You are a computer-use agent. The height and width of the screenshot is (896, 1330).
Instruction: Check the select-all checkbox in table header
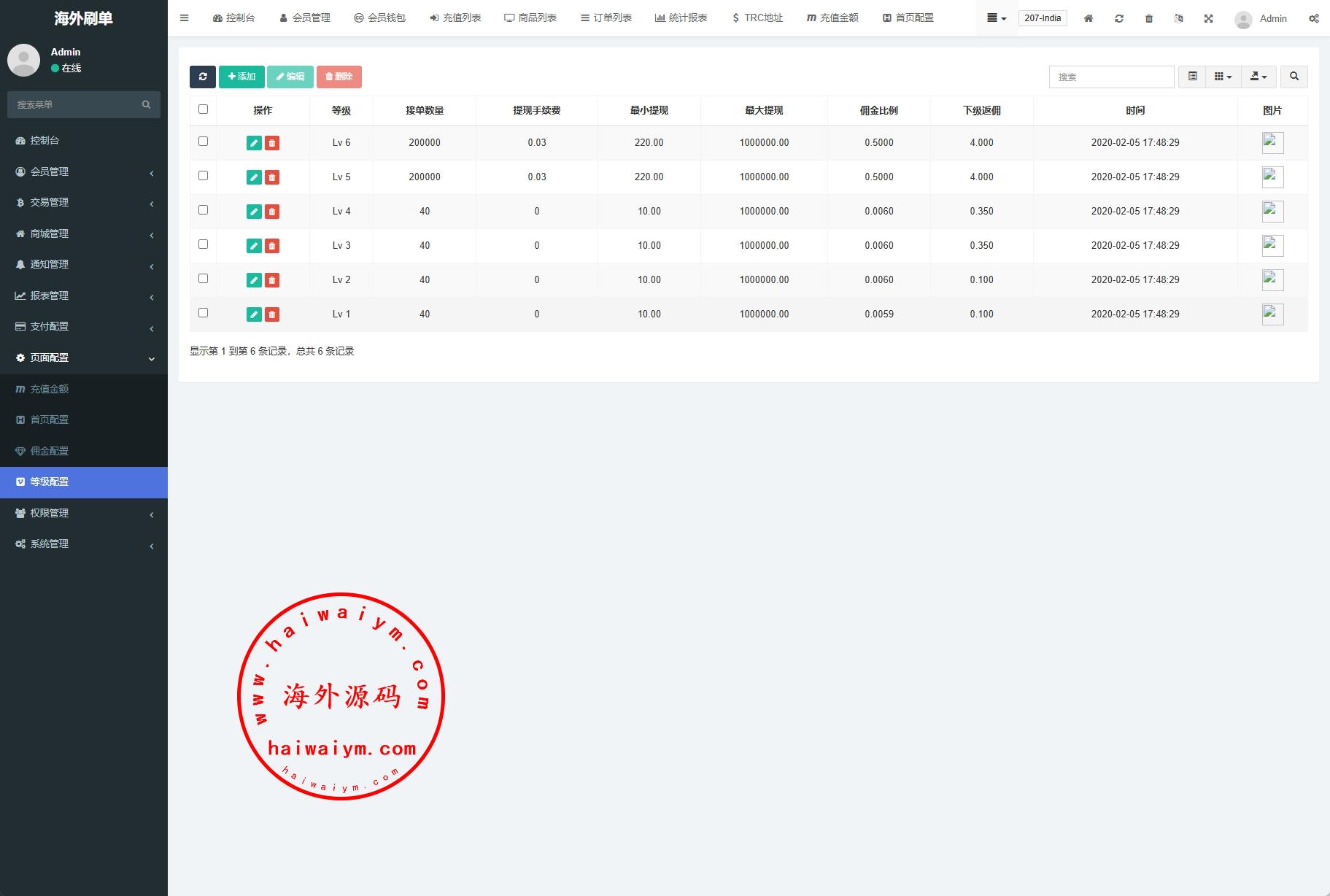[203, 109]
